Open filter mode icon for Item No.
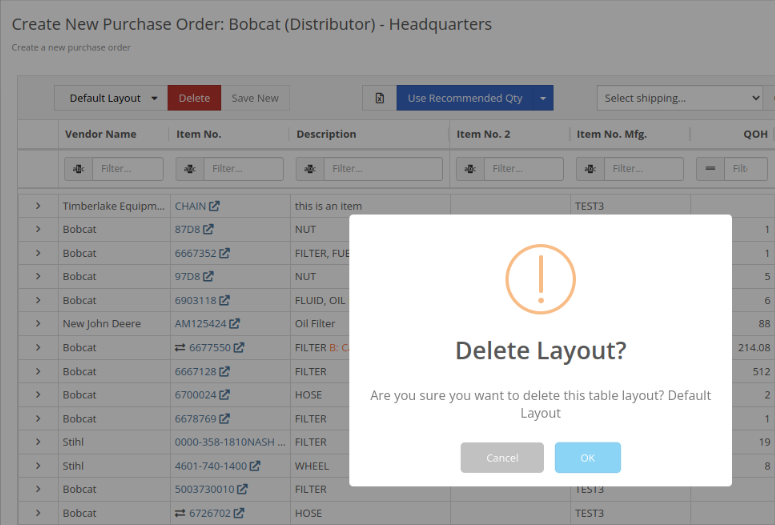The width and height of the screenshot is (775, 525). tap(190, 169)
